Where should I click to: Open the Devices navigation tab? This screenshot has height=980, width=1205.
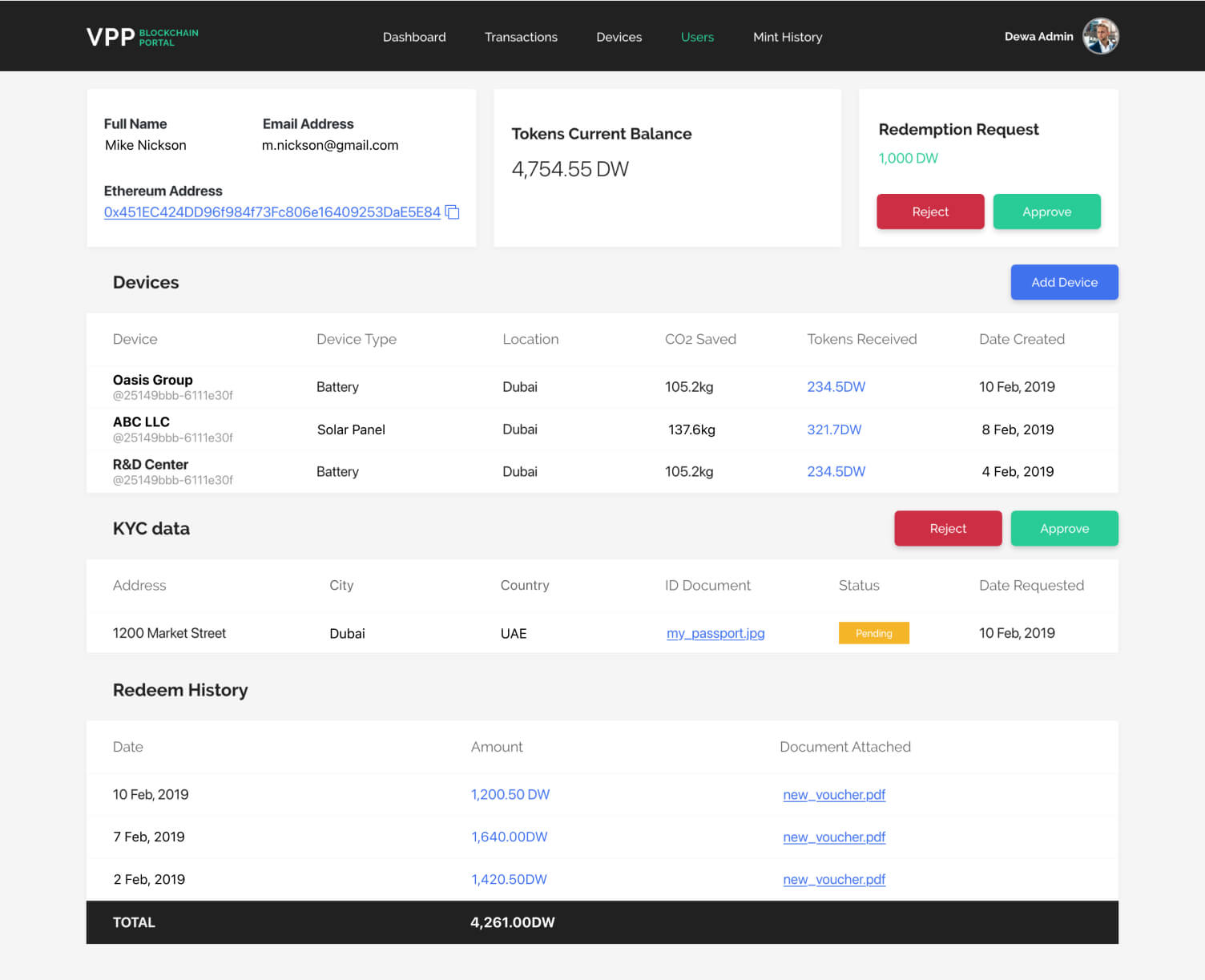619,37
